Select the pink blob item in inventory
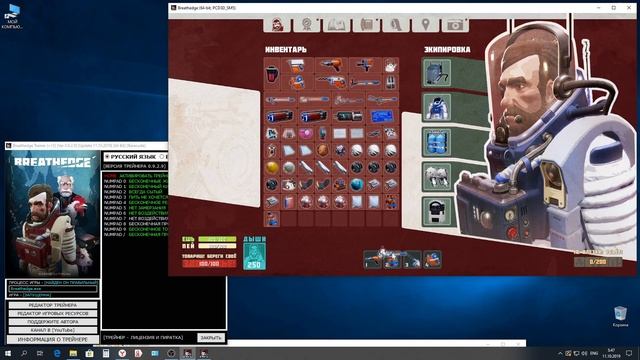 tap(306, 133)
